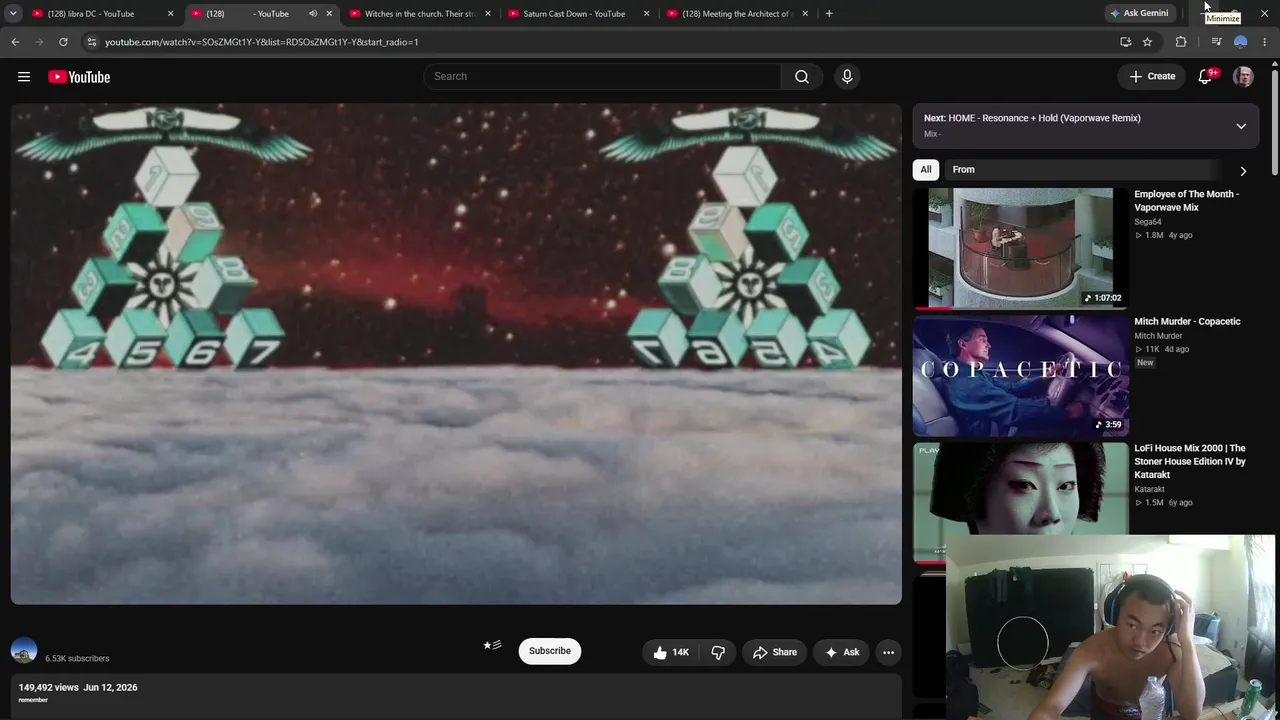This screenshot has width=1280, height=720.
Task: Open more actions three-dot menu
Action: click(888, 652)
